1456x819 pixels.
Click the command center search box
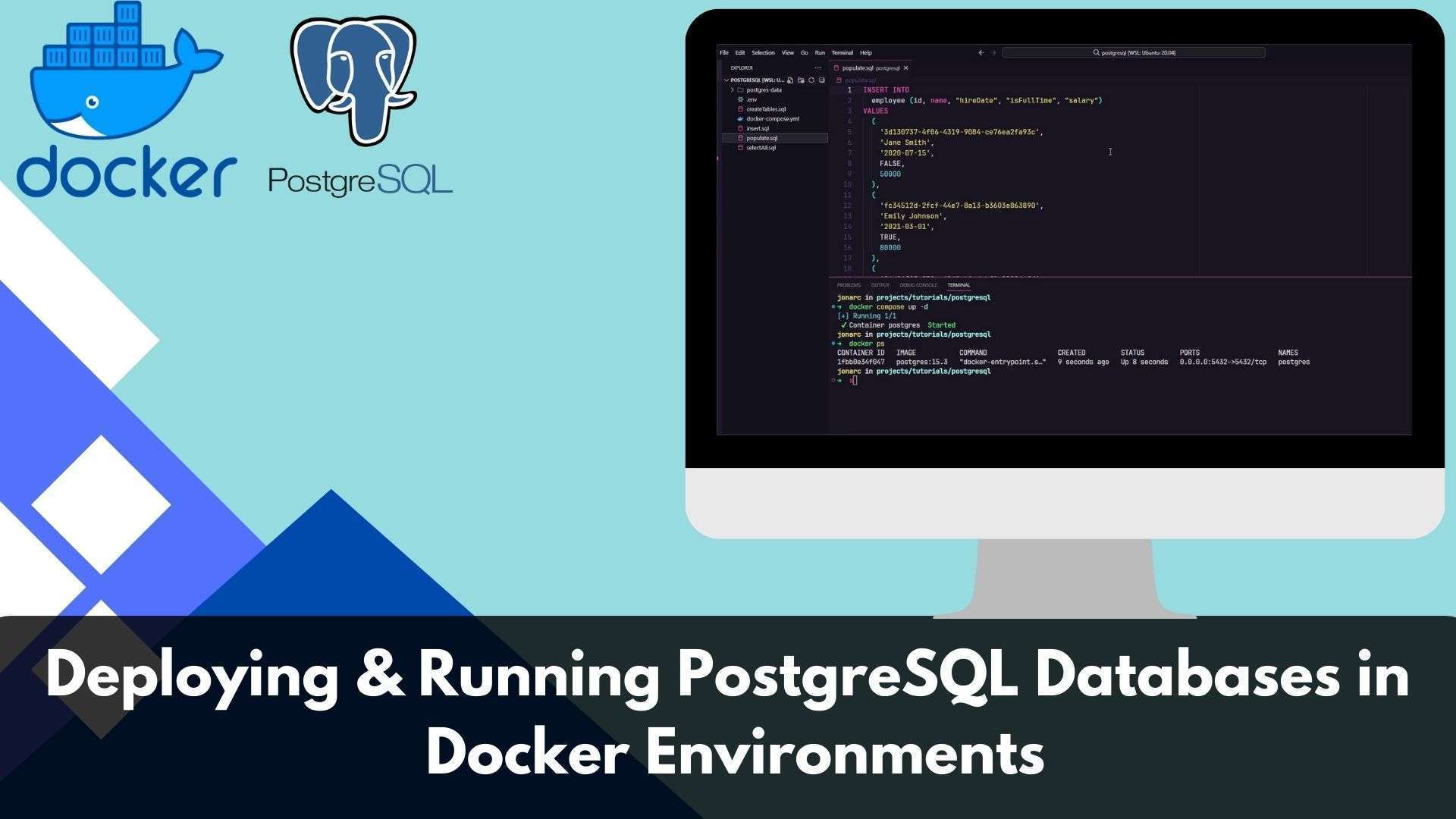click(x=1133, y=52)
